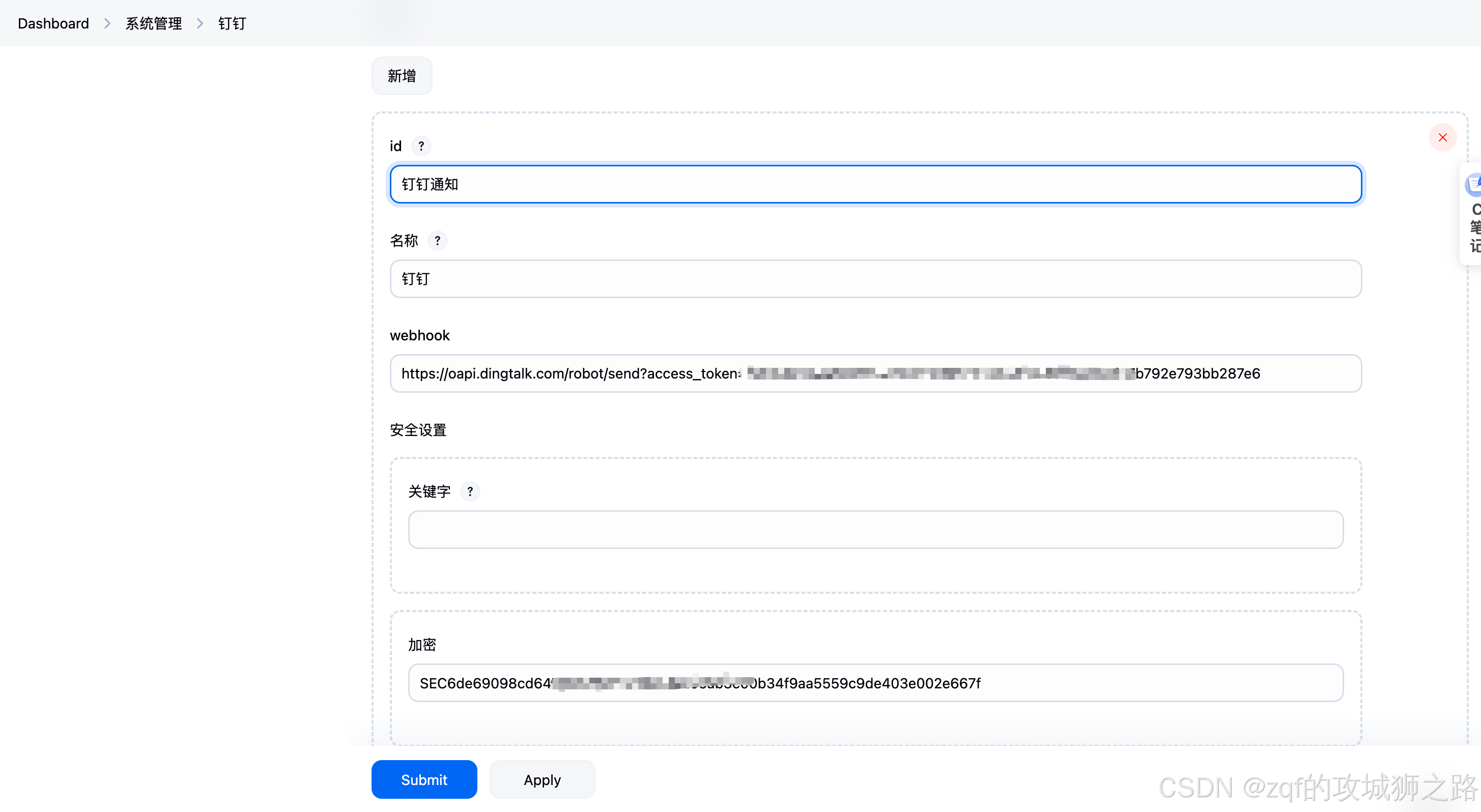This screenshot has width=1481, height=812.
Task: Remove this robot with the red X
Action: pos(1442,137)
